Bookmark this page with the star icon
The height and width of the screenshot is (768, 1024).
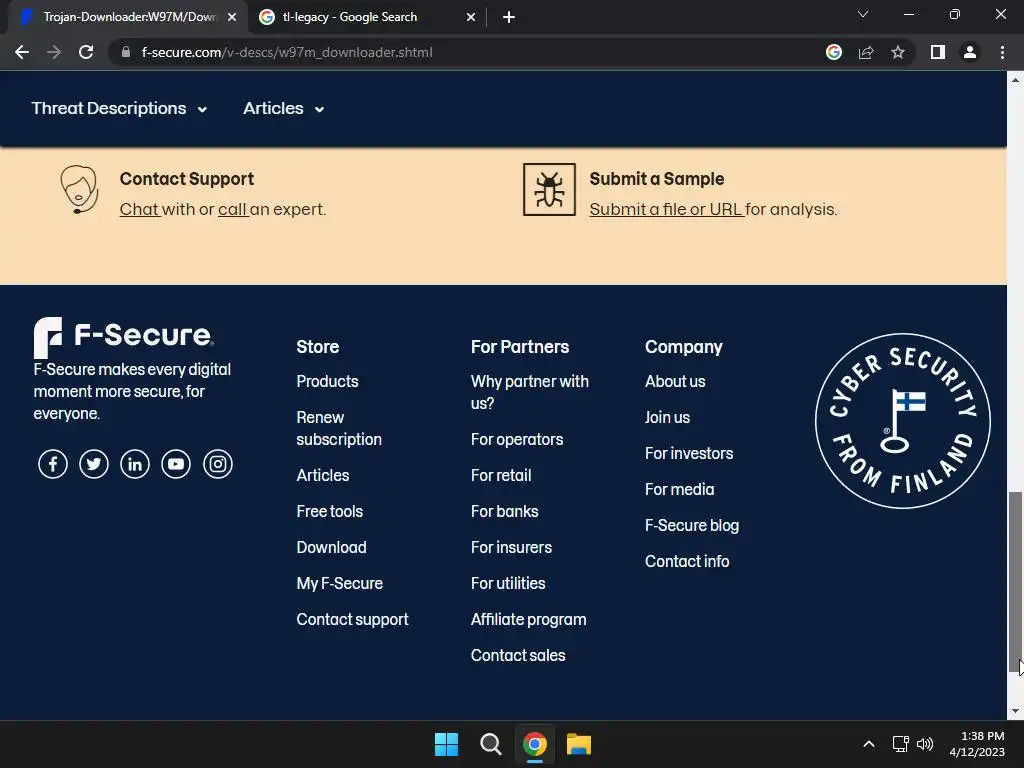[x=898, y=52]
